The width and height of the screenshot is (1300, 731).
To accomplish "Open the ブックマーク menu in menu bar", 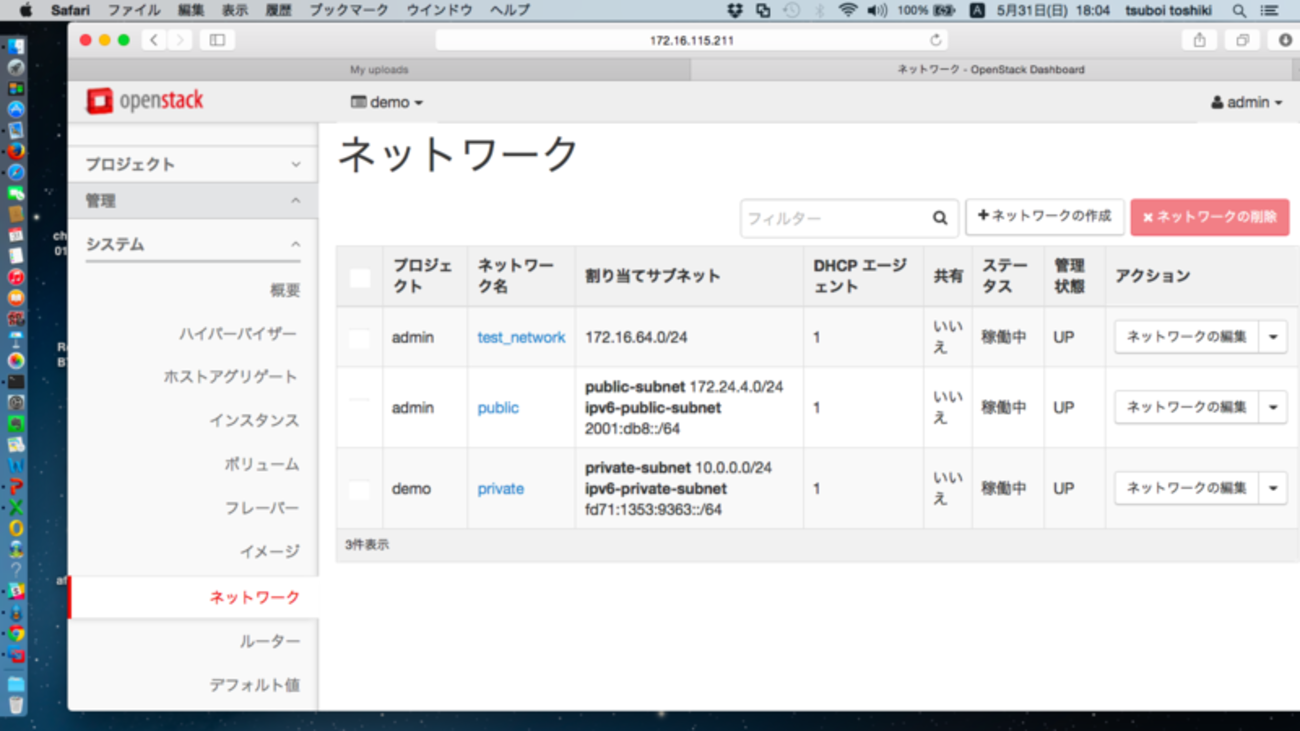I will (349, 10).
